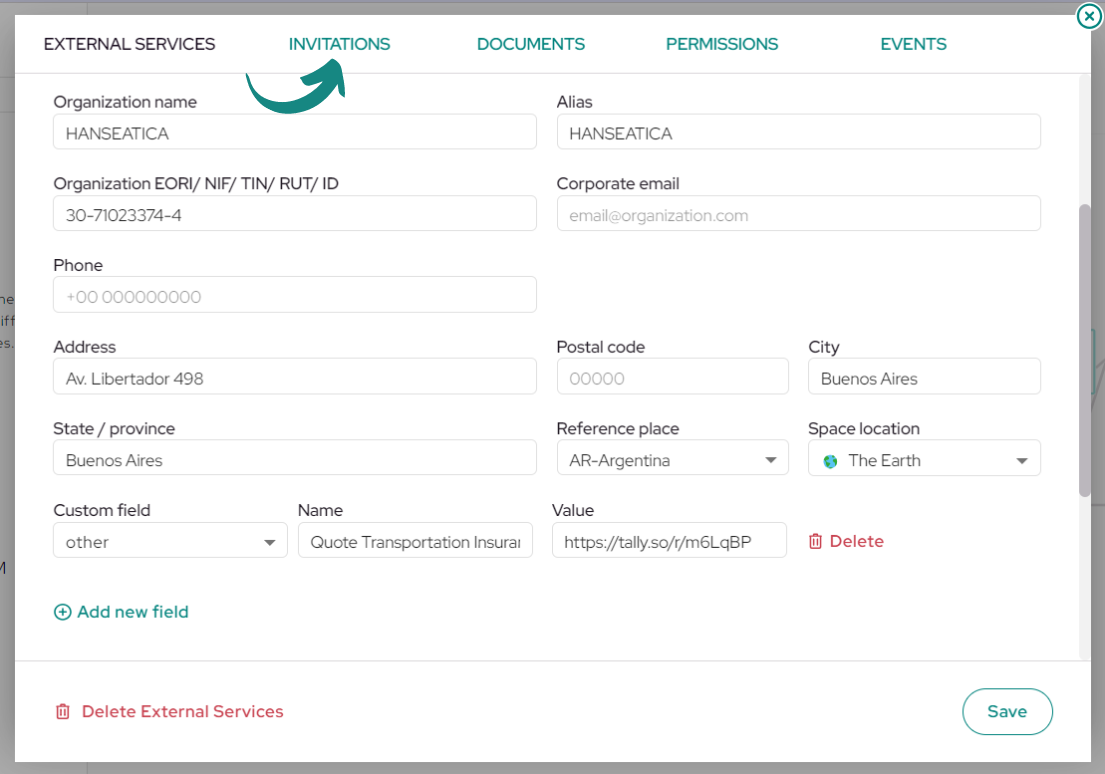Screen dimensions: 1105x774
Task: Open the Custom field type dropdown
Action: (x=170, y=541)
